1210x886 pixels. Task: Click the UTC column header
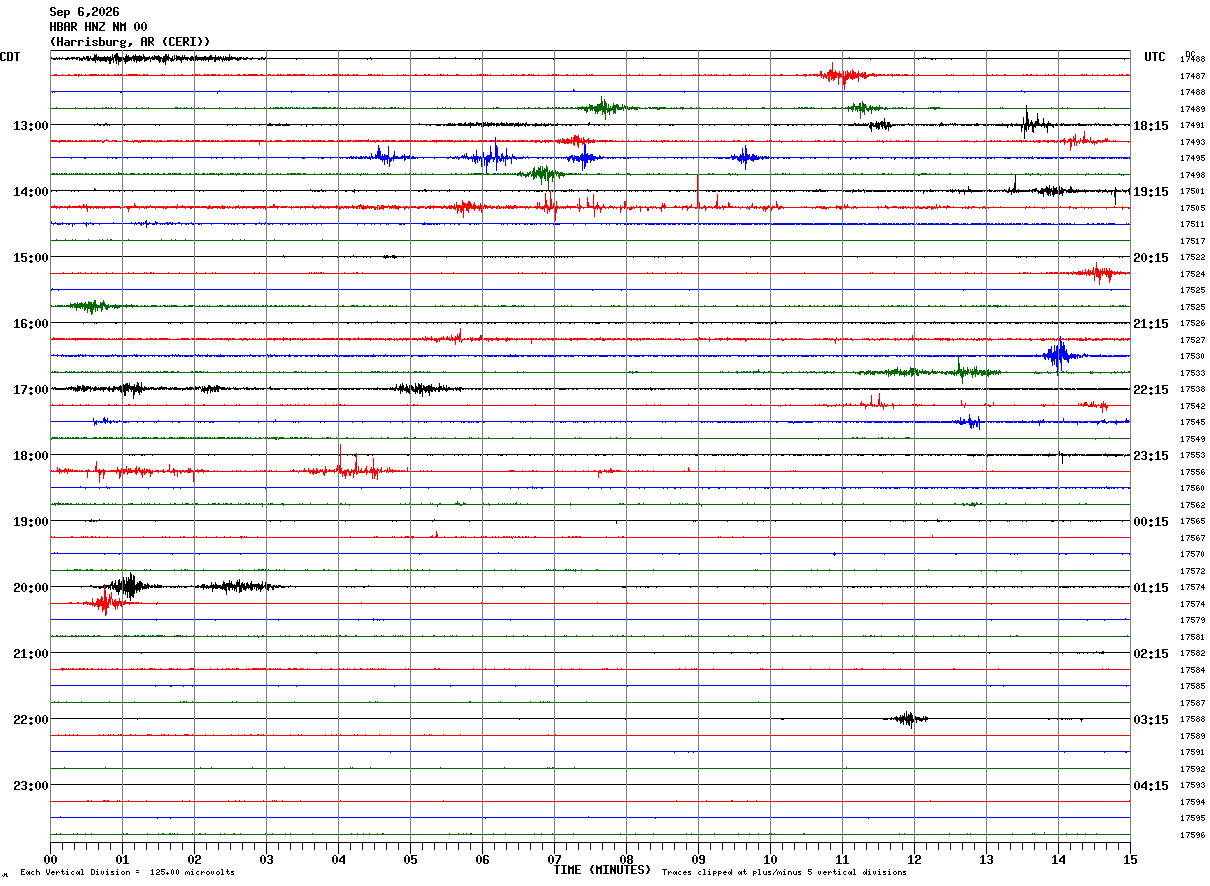click(x=1155, y=57)
